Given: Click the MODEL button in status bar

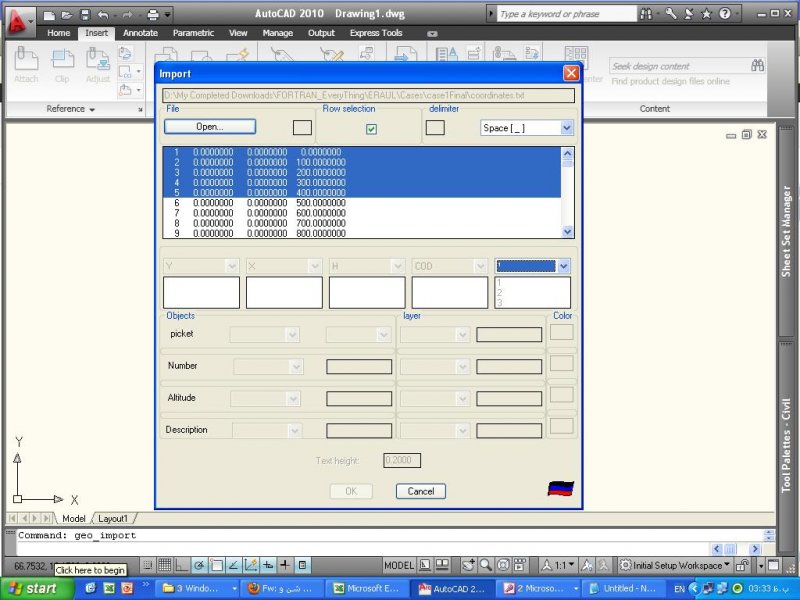Looking at the screenshot, I should 399,565.
